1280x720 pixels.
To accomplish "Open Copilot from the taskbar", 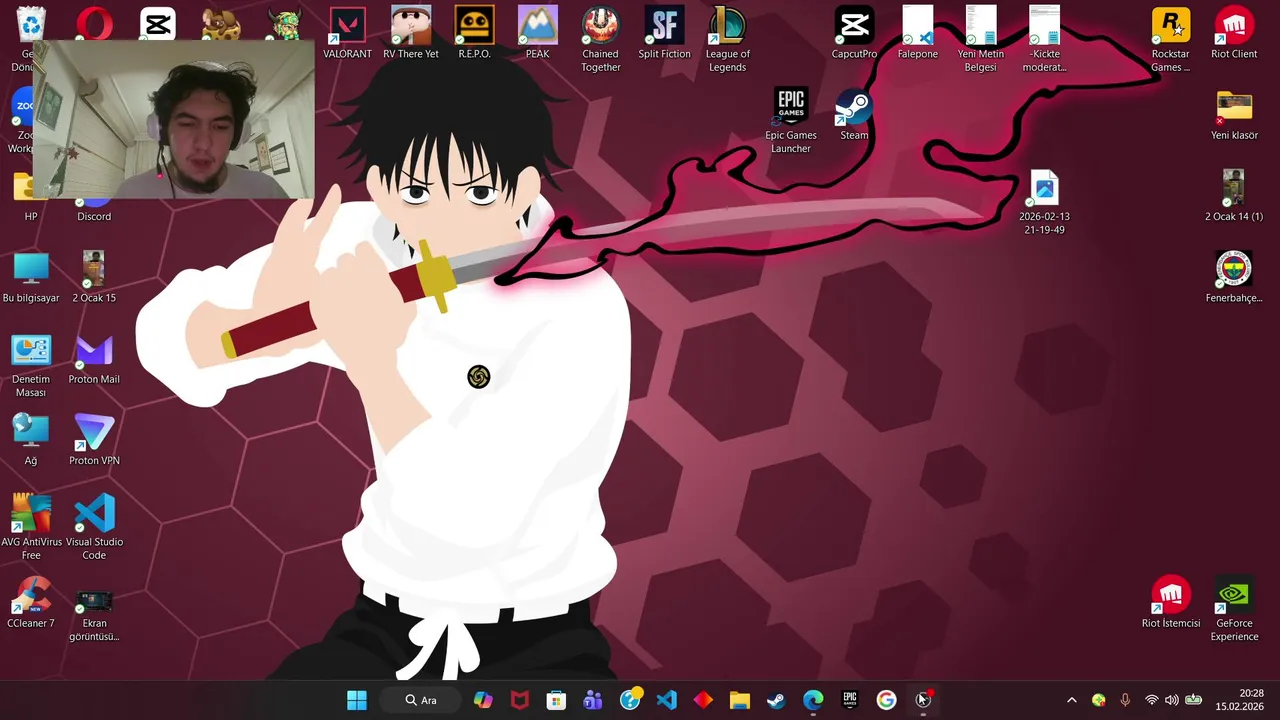I will (483, 700).
